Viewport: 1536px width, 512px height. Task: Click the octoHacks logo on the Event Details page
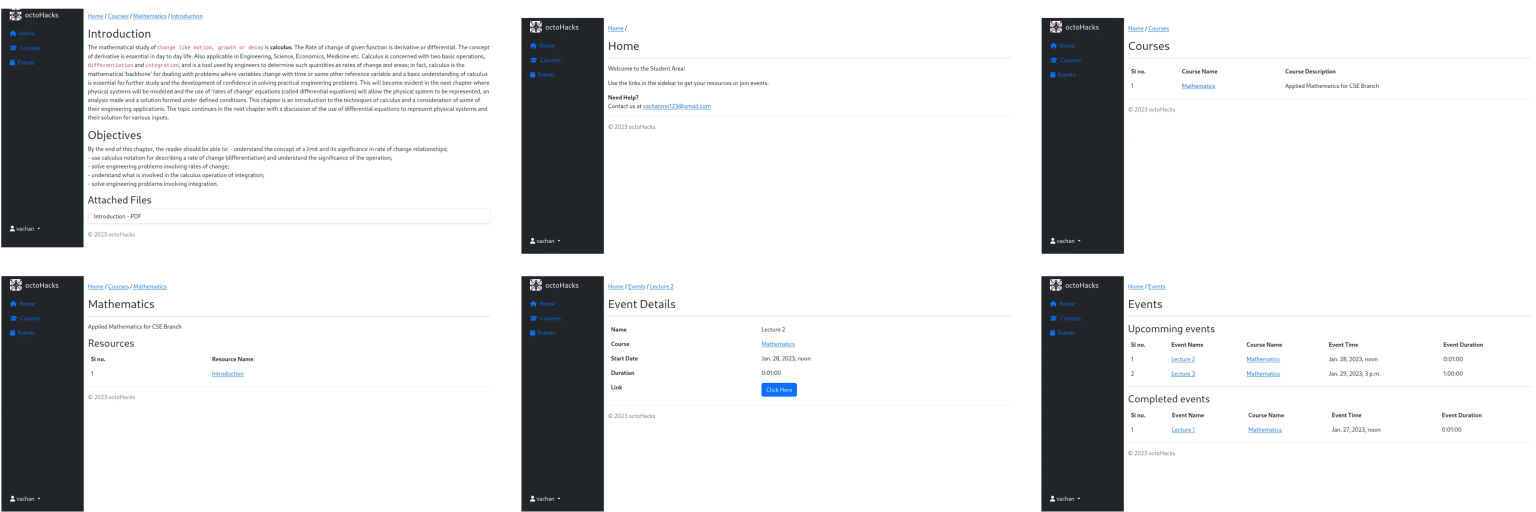click(x=535, y=285)
